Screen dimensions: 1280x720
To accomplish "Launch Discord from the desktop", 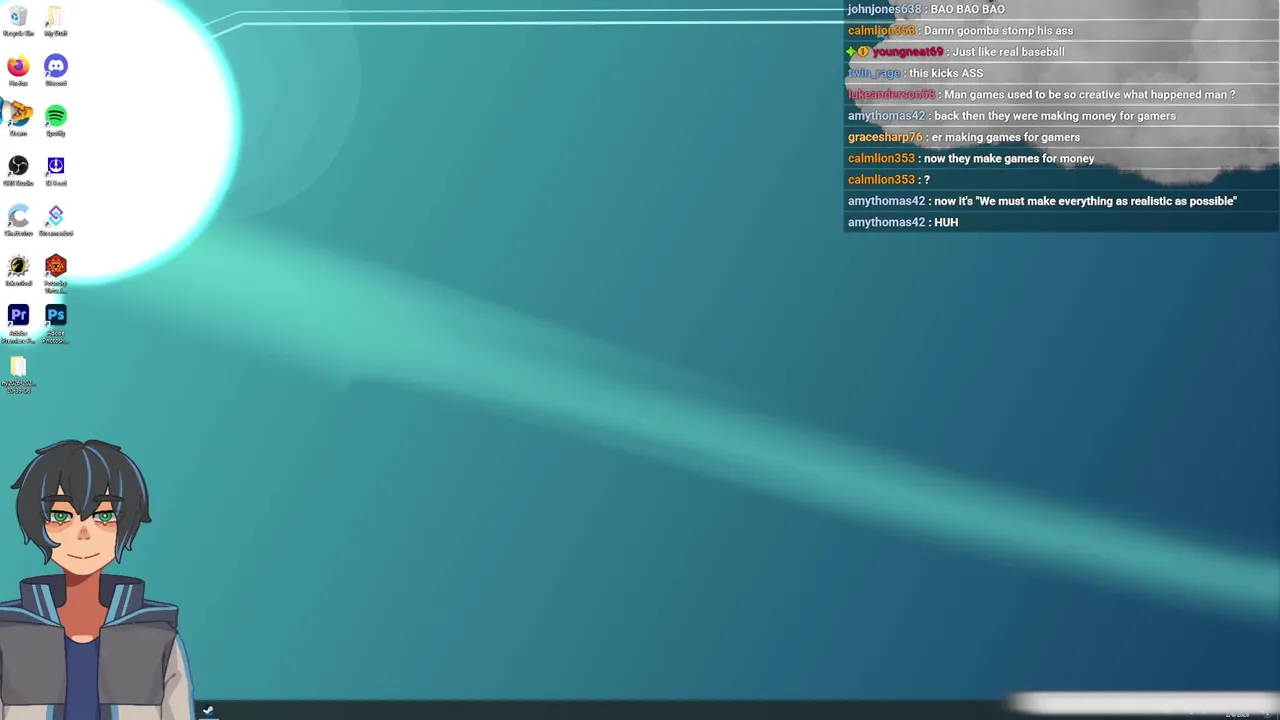I will tap(56, 70).
